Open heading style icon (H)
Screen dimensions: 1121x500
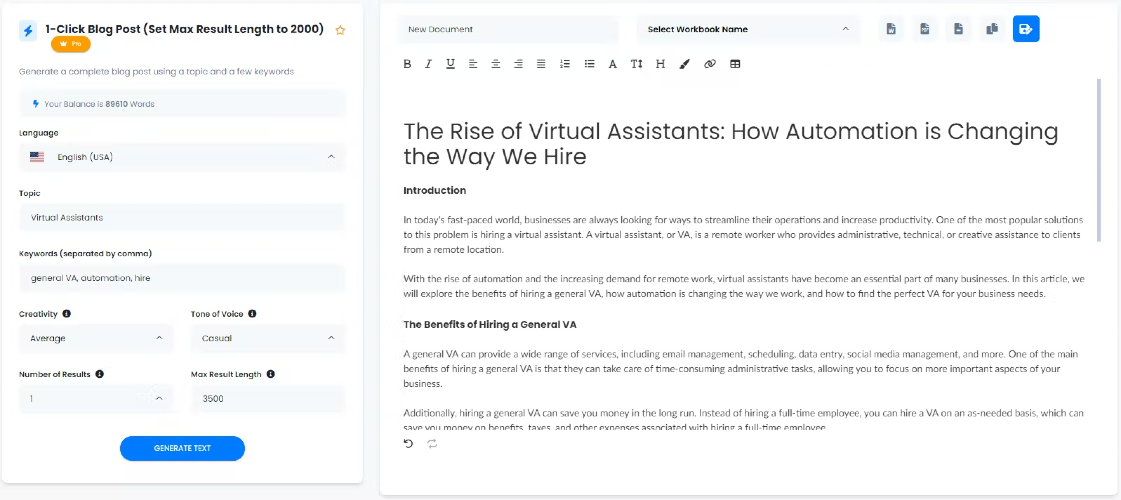click(661, 64)
